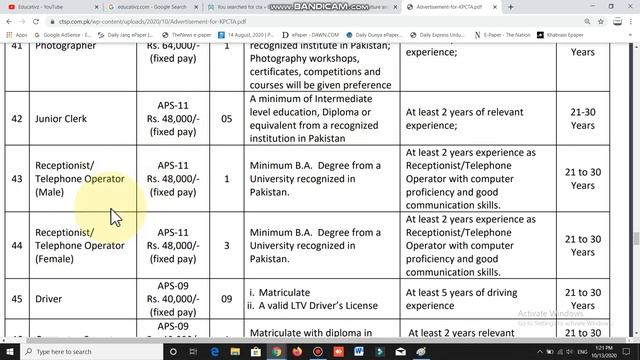Open volume control in system tray
This screenshot has width=640, height=360.
(570, 351)
